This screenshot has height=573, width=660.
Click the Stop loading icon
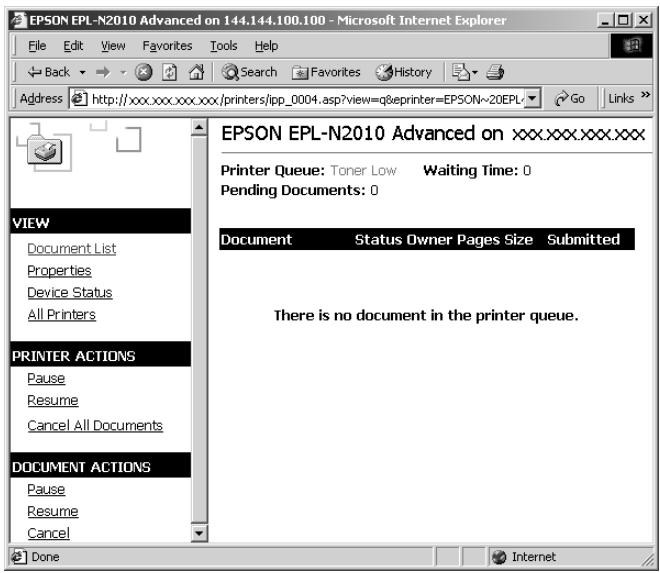pos(143,72)
